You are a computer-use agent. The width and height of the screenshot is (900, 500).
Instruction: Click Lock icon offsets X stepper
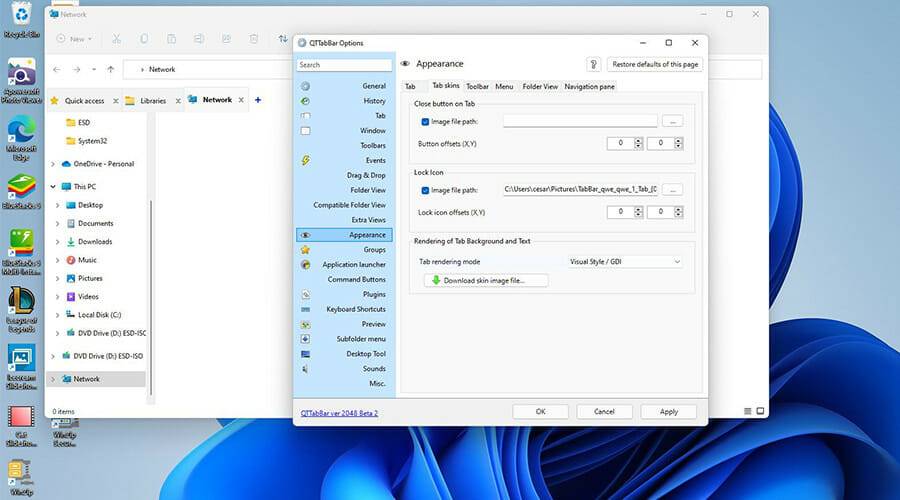point(638,212)
